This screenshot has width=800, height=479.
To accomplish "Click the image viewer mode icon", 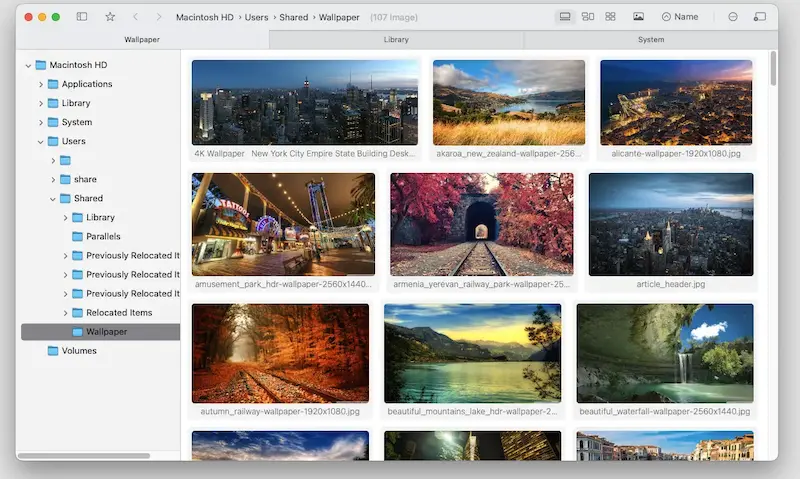I will 638,17.
